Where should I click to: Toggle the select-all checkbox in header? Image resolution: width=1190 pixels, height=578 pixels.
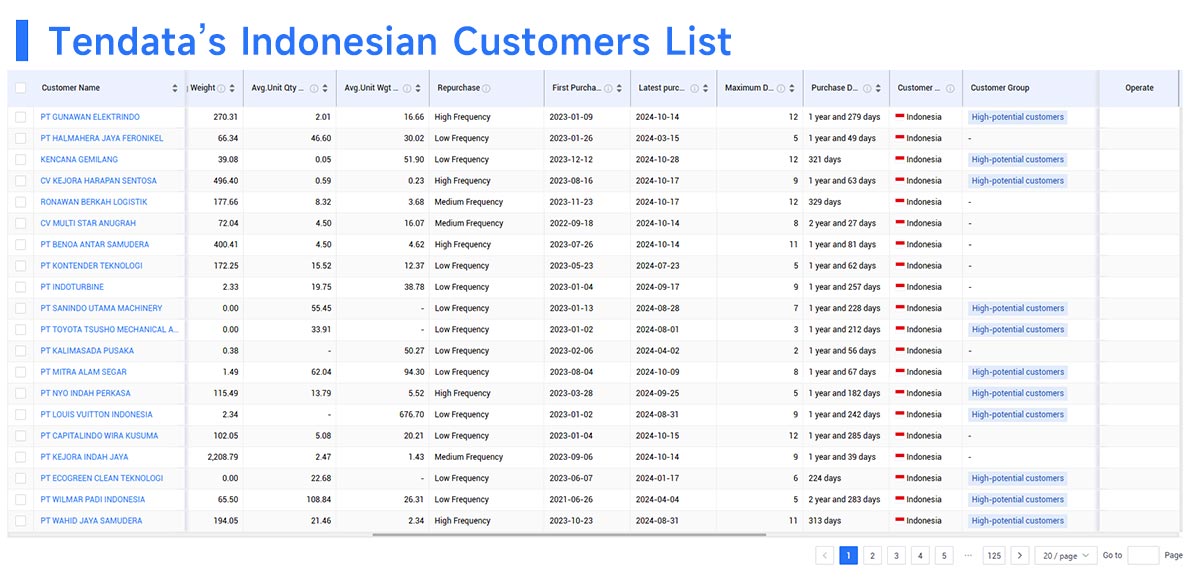(x=20, y=88)
